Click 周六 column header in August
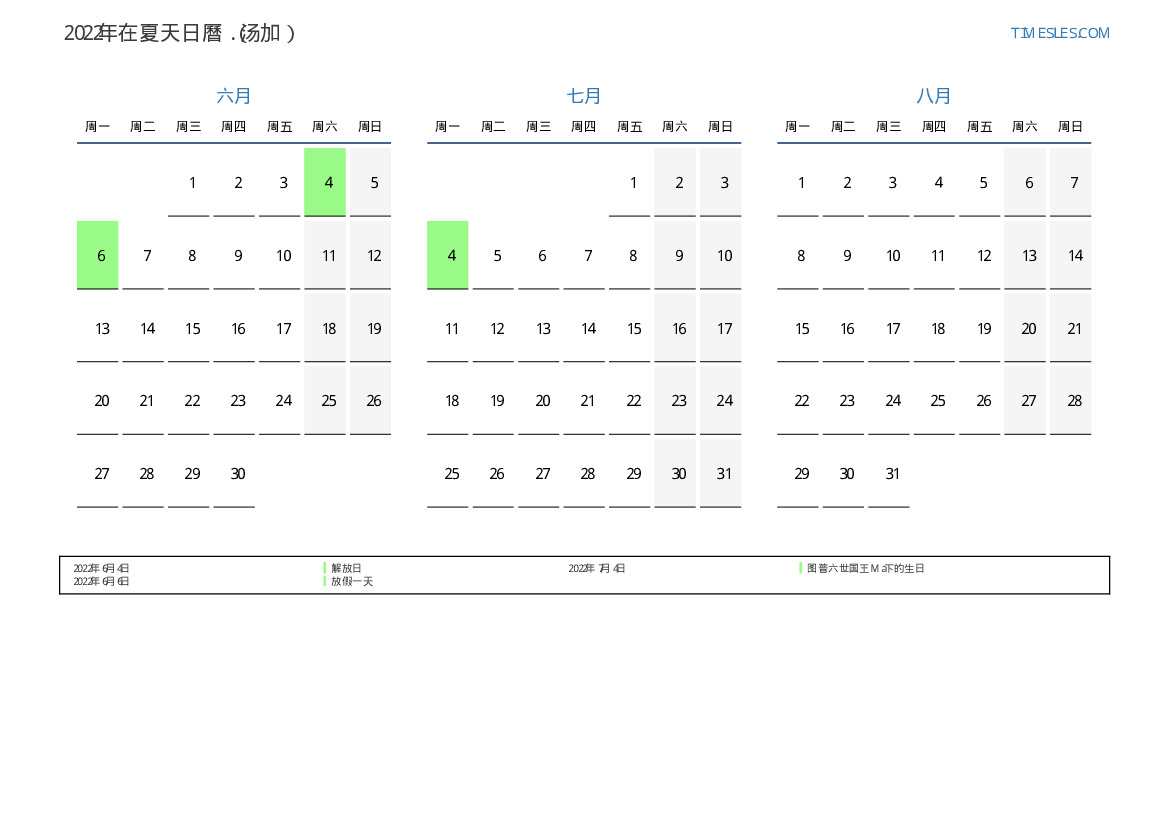The image size is (1169, 827). click(1025, 127)
